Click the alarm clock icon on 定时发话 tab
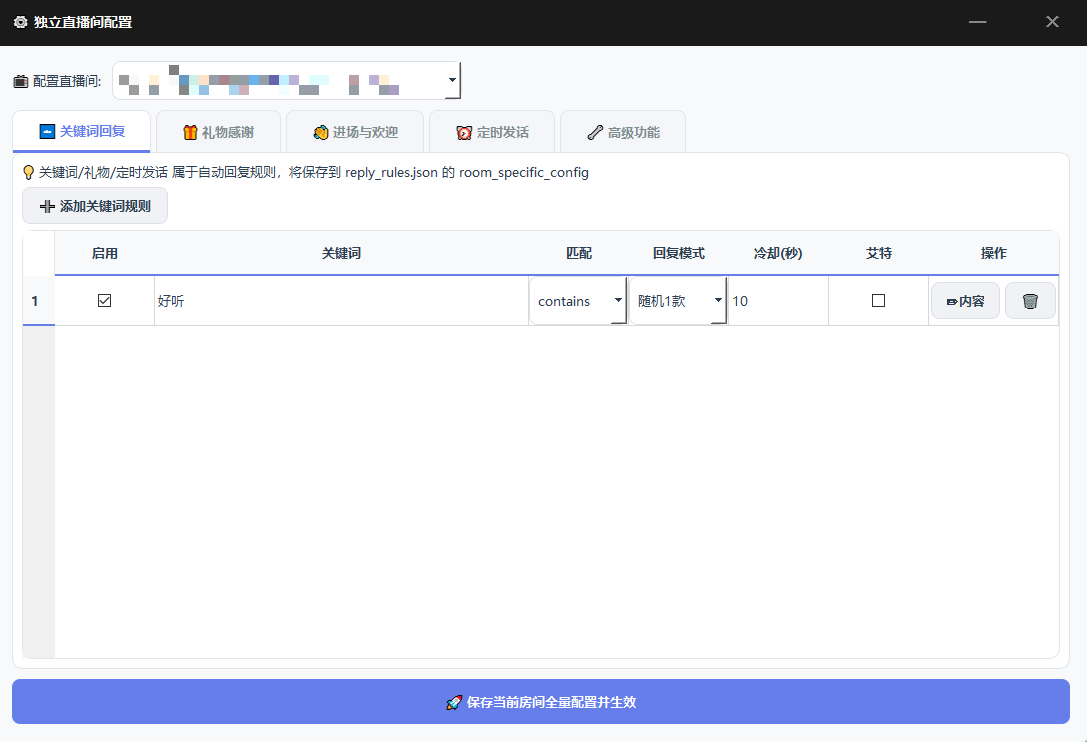 464,132
